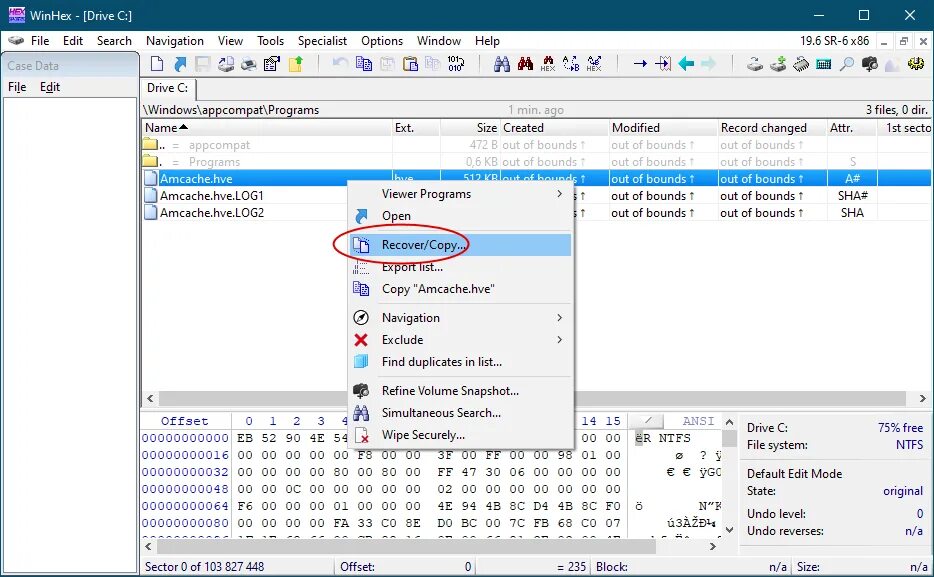Click the file list right scroll arrow
This screenshot has width=934, height=577.
[x=923, y=398]
